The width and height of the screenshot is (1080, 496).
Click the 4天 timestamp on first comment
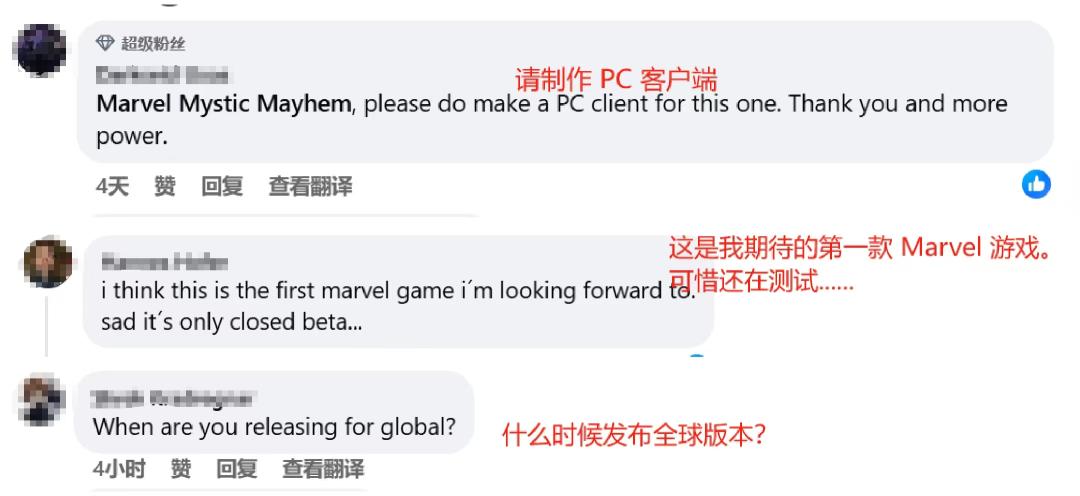pyautogui.click(x=112, y=186)
